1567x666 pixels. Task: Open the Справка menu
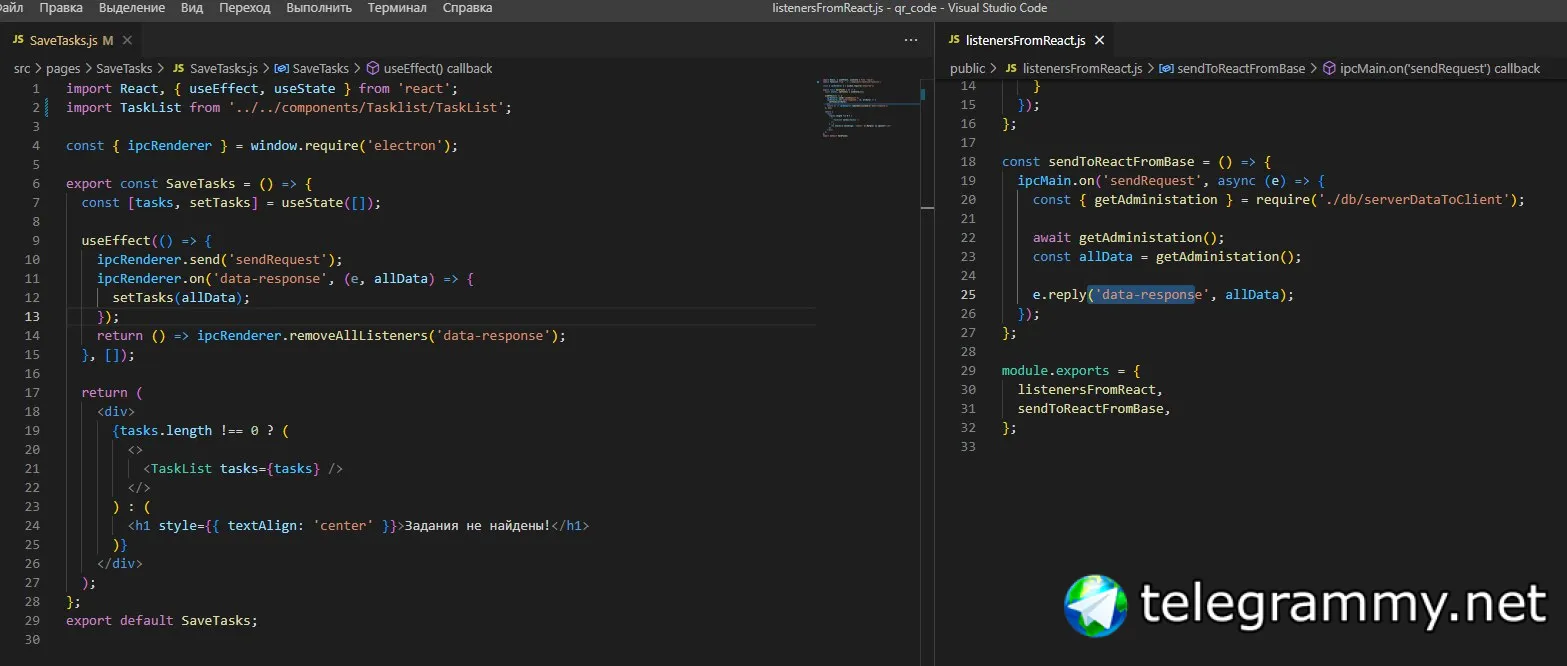pos(467,8)
